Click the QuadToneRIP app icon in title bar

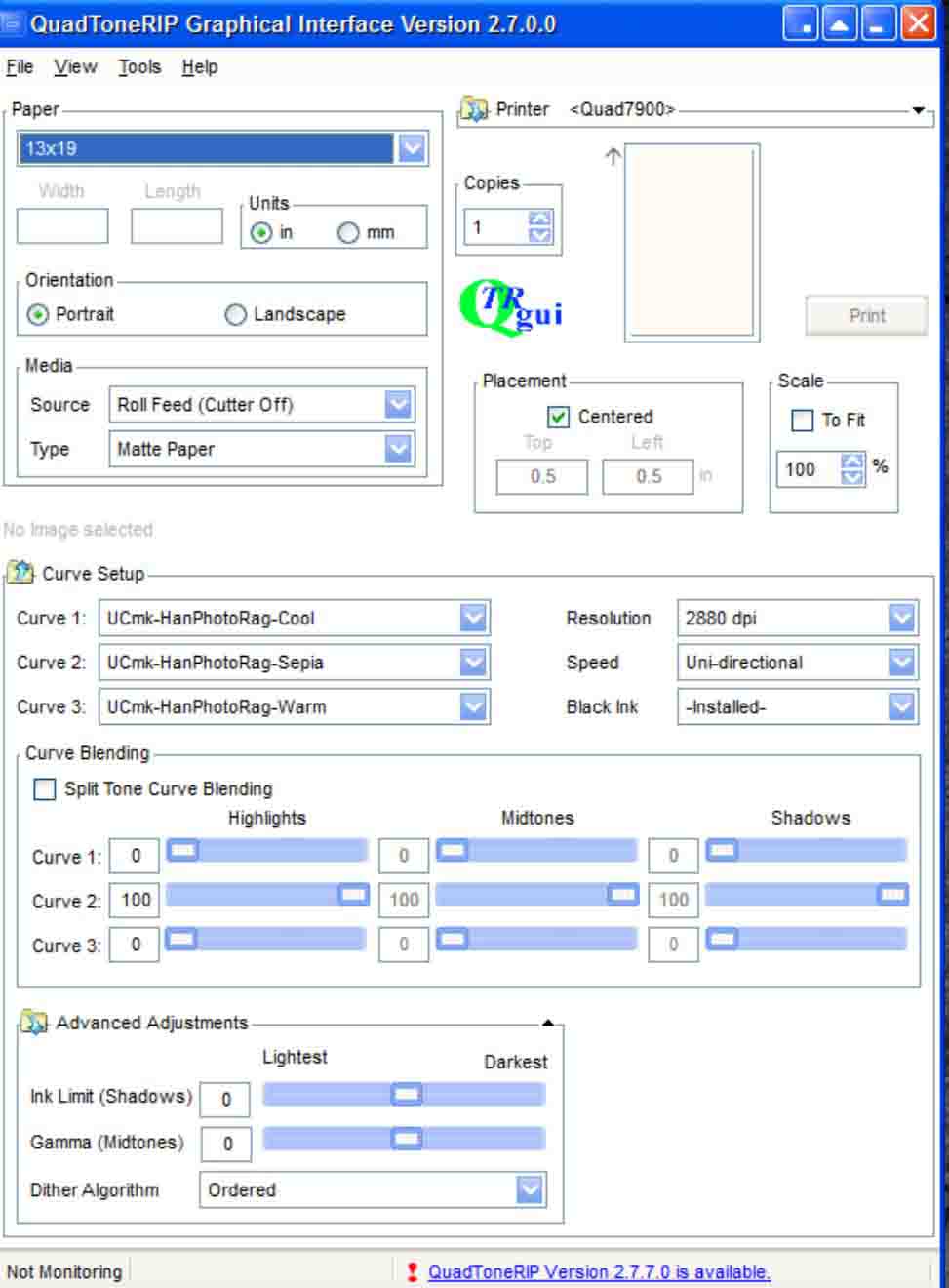coord(13,22)
